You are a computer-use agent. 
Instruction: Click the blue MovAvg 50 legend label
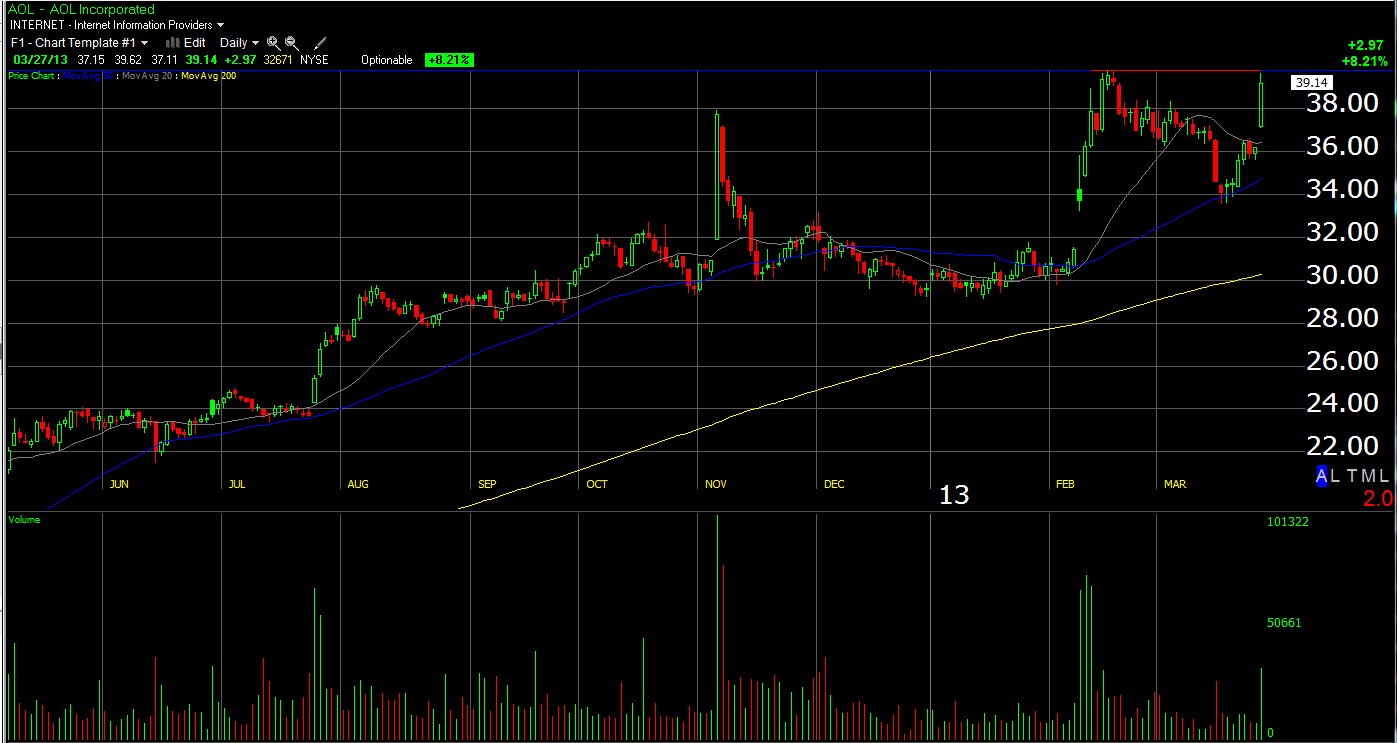pos(88,76)
